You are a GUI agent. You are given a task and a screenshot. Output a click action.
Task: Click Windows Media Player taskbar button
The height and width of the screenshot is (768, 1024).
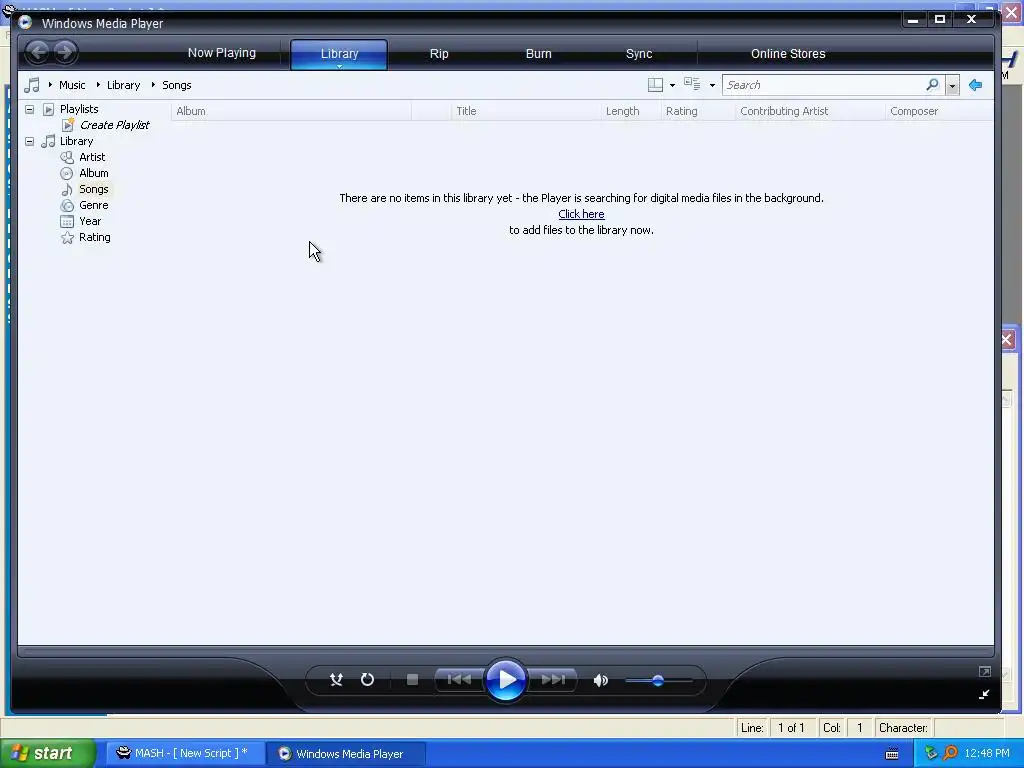point(346,754)
